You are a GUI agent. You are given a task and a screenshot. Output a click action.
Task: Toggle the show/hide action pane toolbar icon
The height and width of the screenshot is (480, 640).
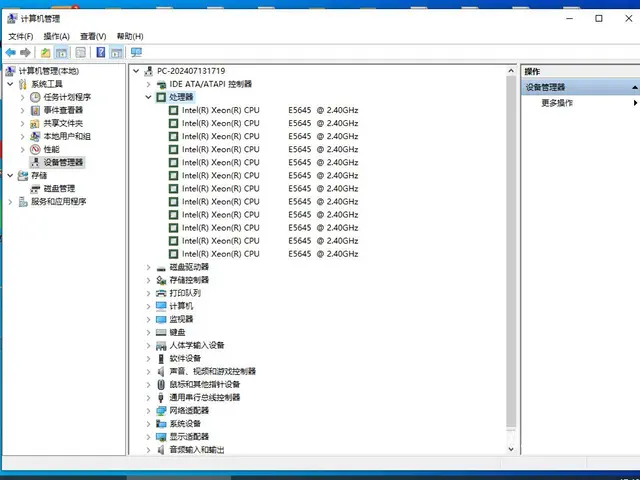[116, 52]
